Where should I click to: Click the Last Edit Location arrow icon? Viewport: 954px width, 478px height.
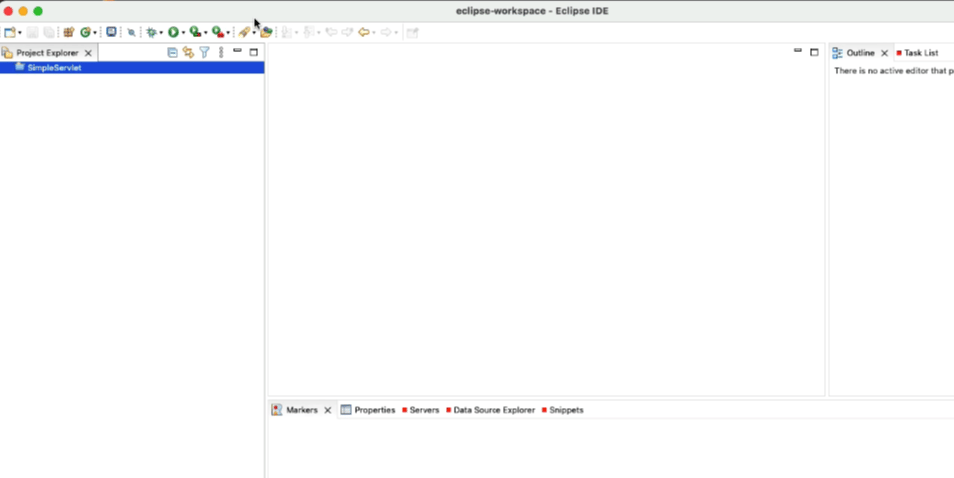pyautogui.click(x=332, y=32)
